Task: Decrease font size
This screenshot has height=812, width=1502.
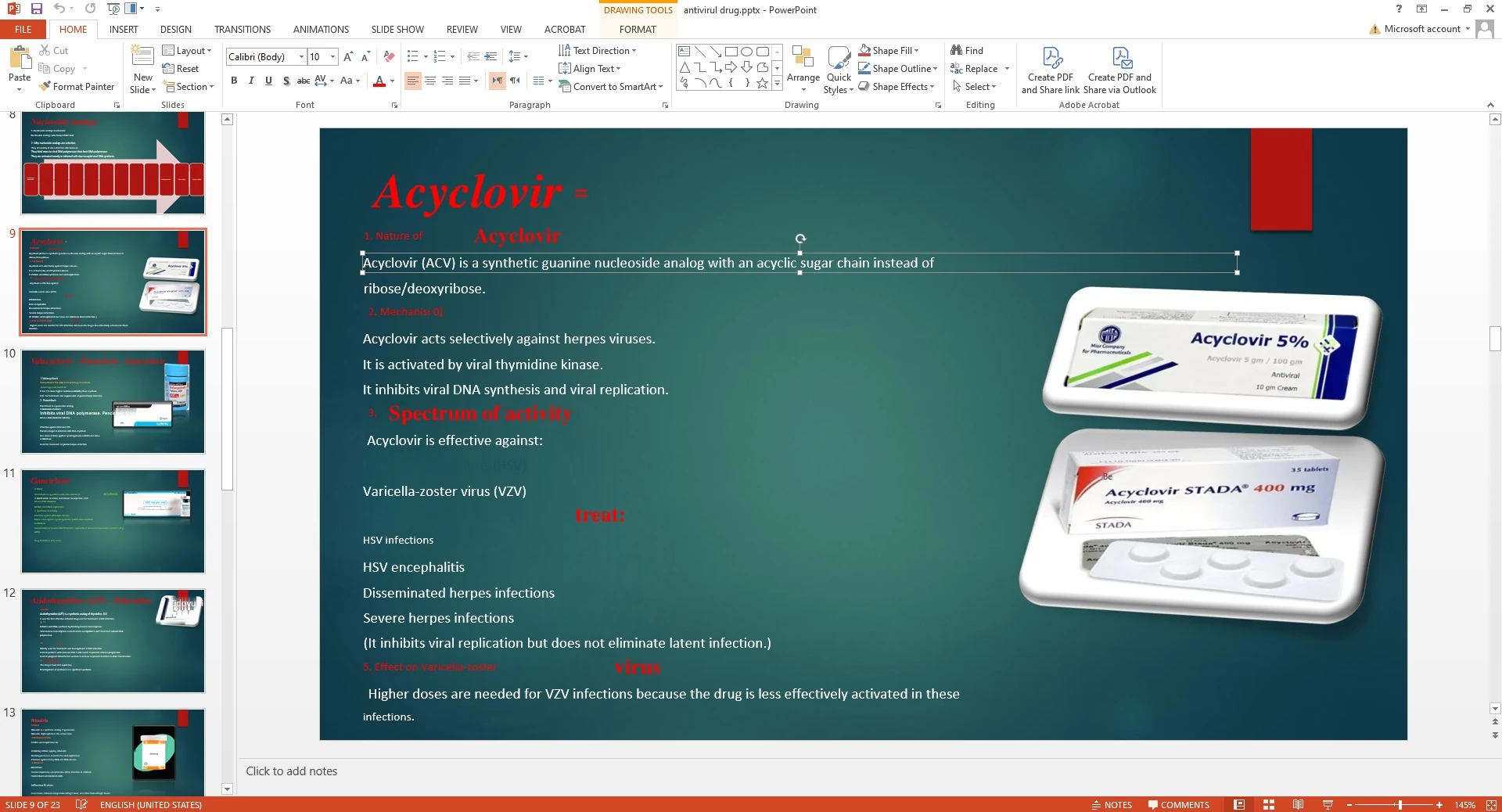Action: pyautogui.click(x=365, y=56)
